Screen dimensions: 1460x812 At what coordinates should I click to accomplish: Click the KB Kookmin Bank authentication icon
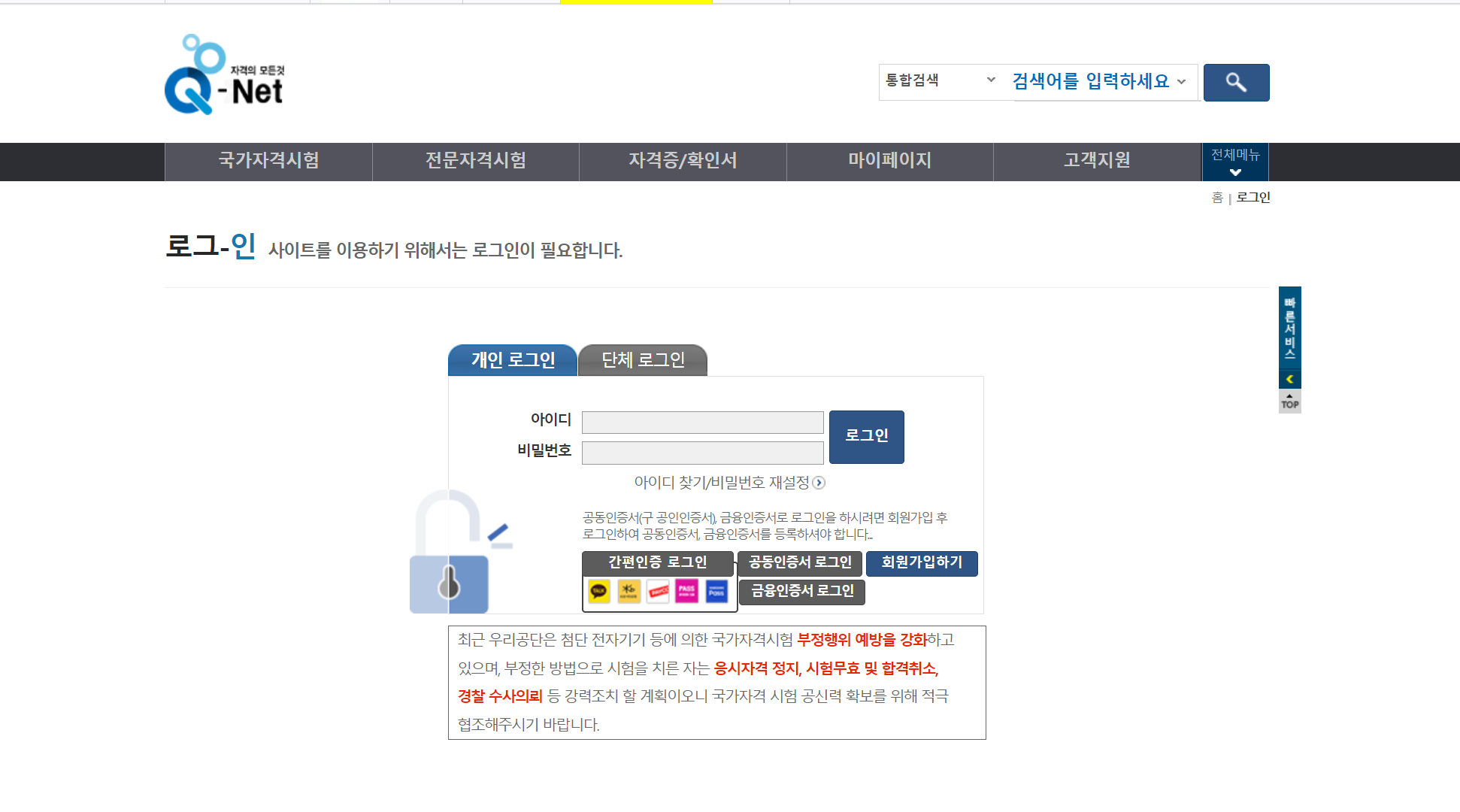(629, 592)
